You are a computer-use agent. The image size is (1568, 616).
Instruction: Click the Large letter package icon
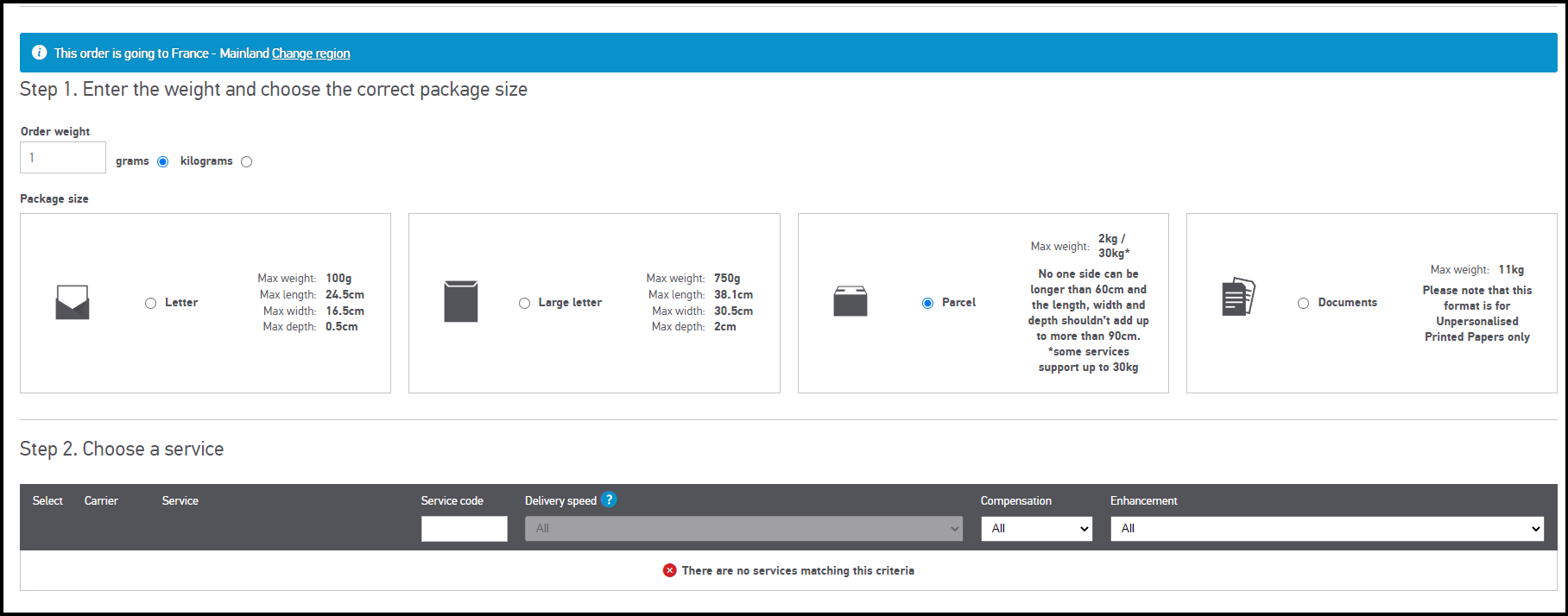[x=461, y=301]
